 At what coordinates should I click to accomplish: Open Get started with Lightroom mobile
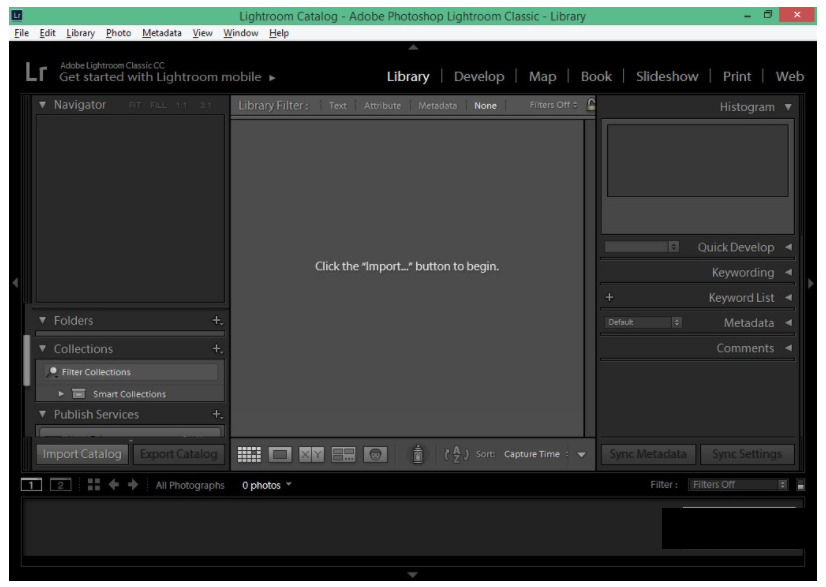[167, 77]
